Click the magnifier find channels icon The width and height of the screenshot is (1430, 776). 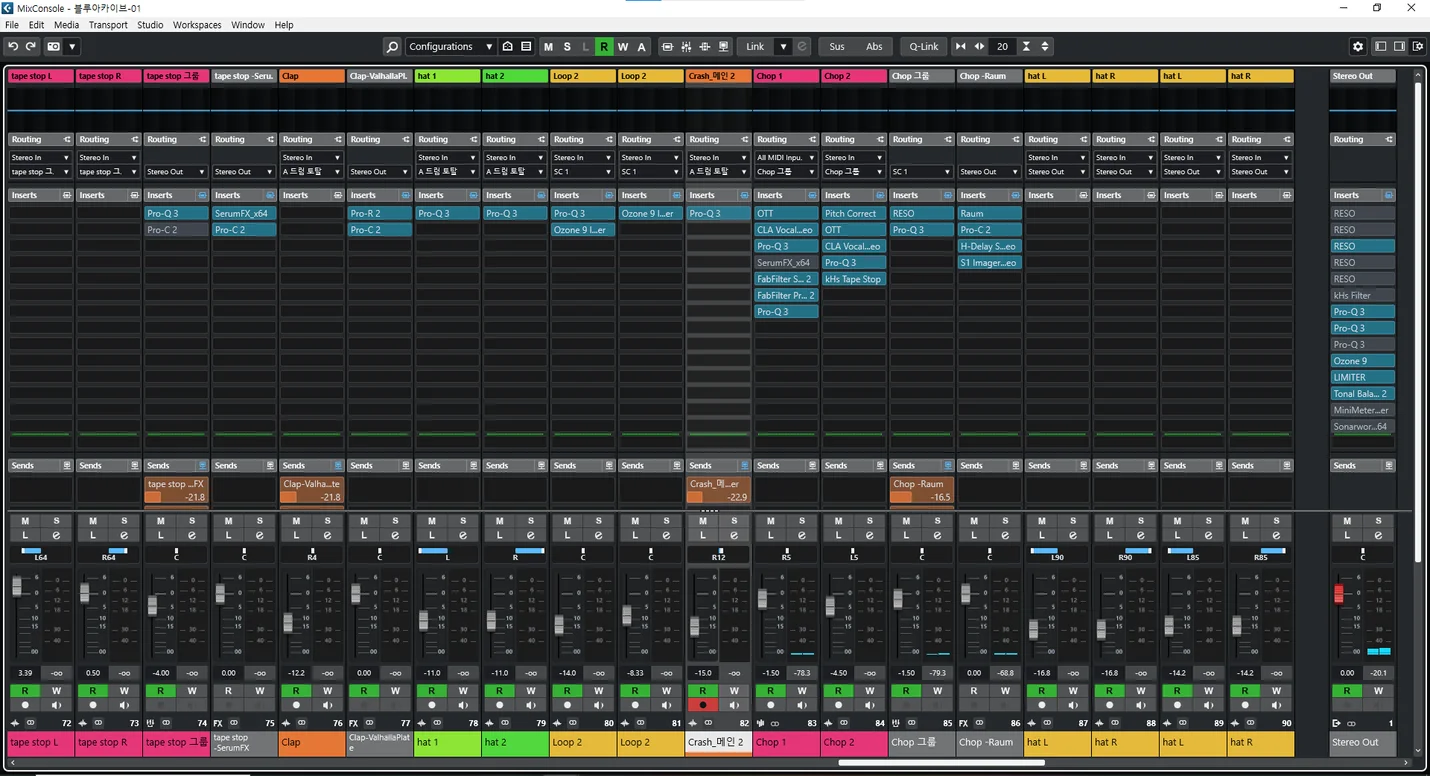[x=392, y=46]
